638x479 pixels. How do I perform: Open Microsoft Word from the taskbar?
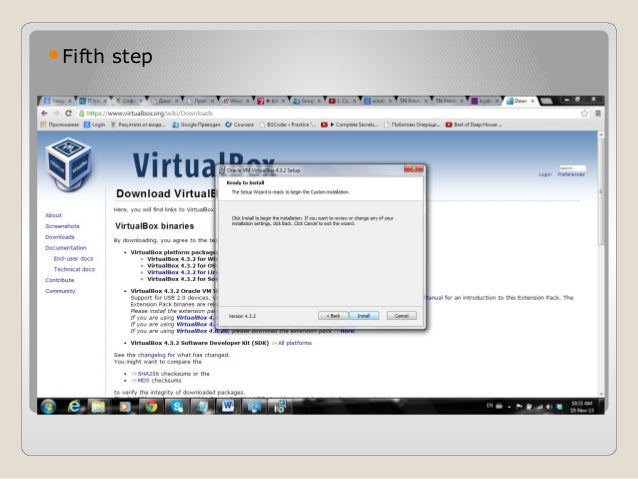228,407
